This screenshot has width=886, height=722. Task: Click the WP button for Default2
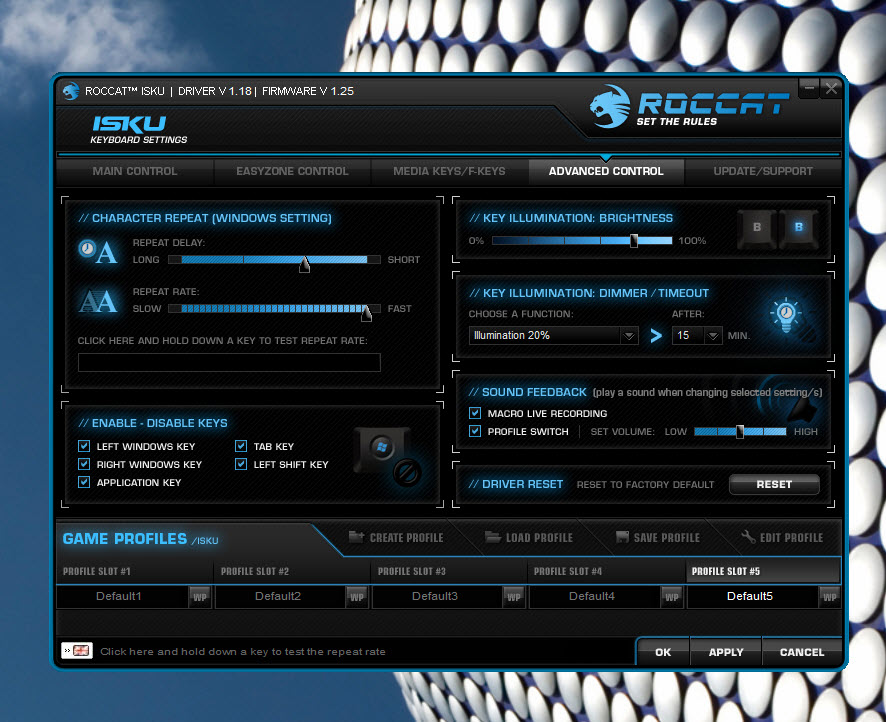(357, 597)
